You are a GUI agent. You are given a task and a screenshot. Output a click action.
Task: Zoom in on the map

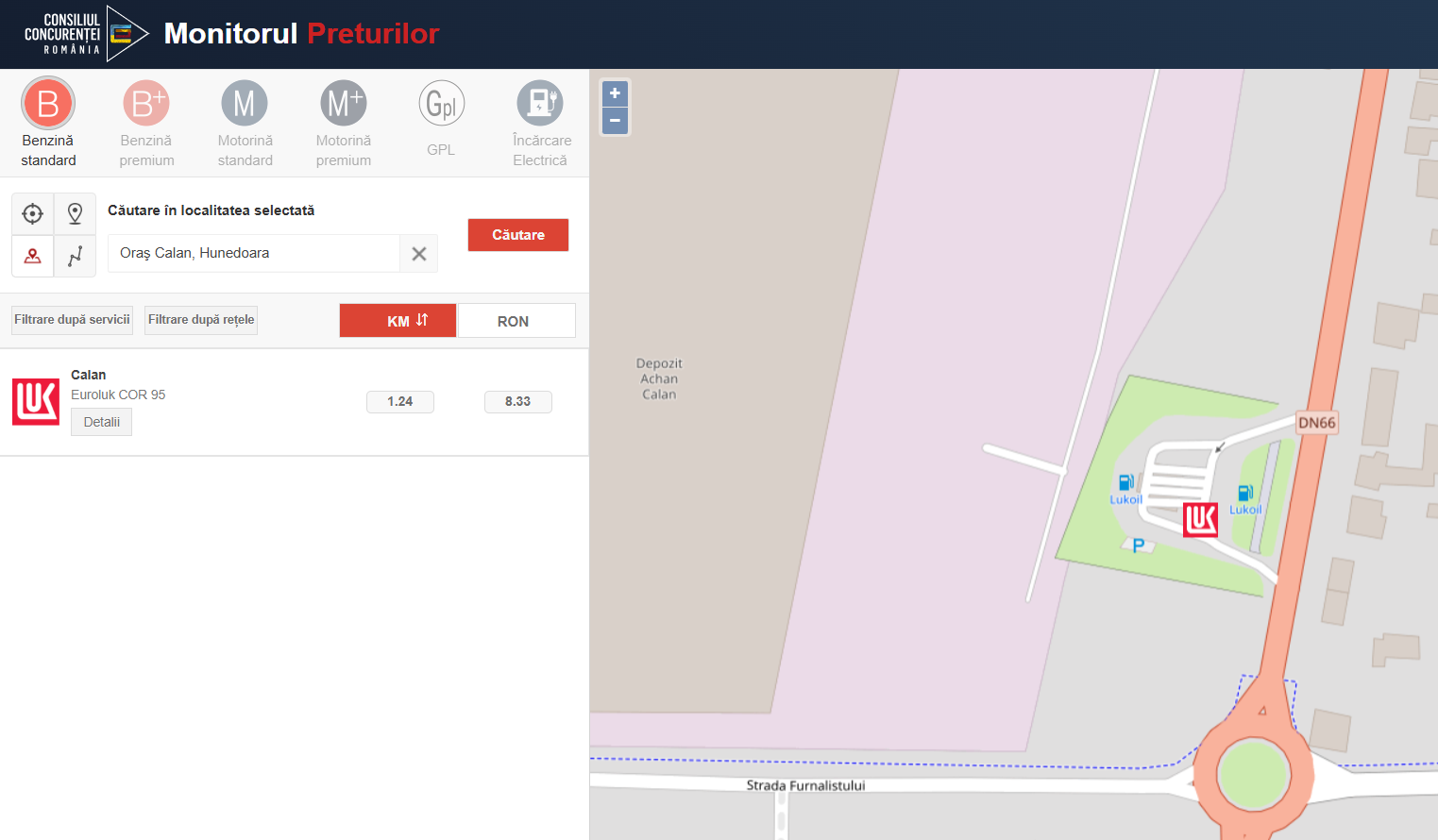tap(615, 93)
